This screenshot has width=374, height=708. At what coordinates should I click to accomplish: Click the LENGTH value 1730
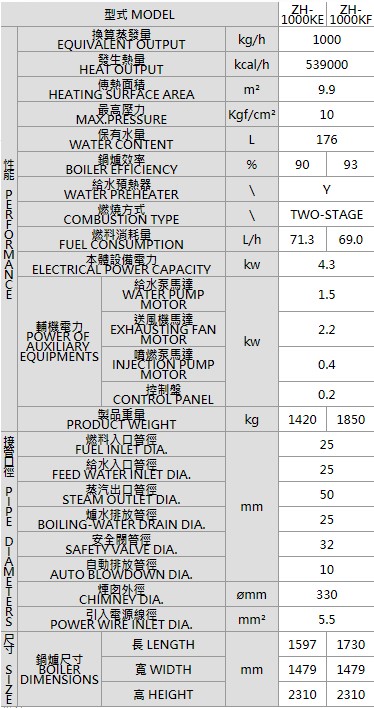click(351, 644)
